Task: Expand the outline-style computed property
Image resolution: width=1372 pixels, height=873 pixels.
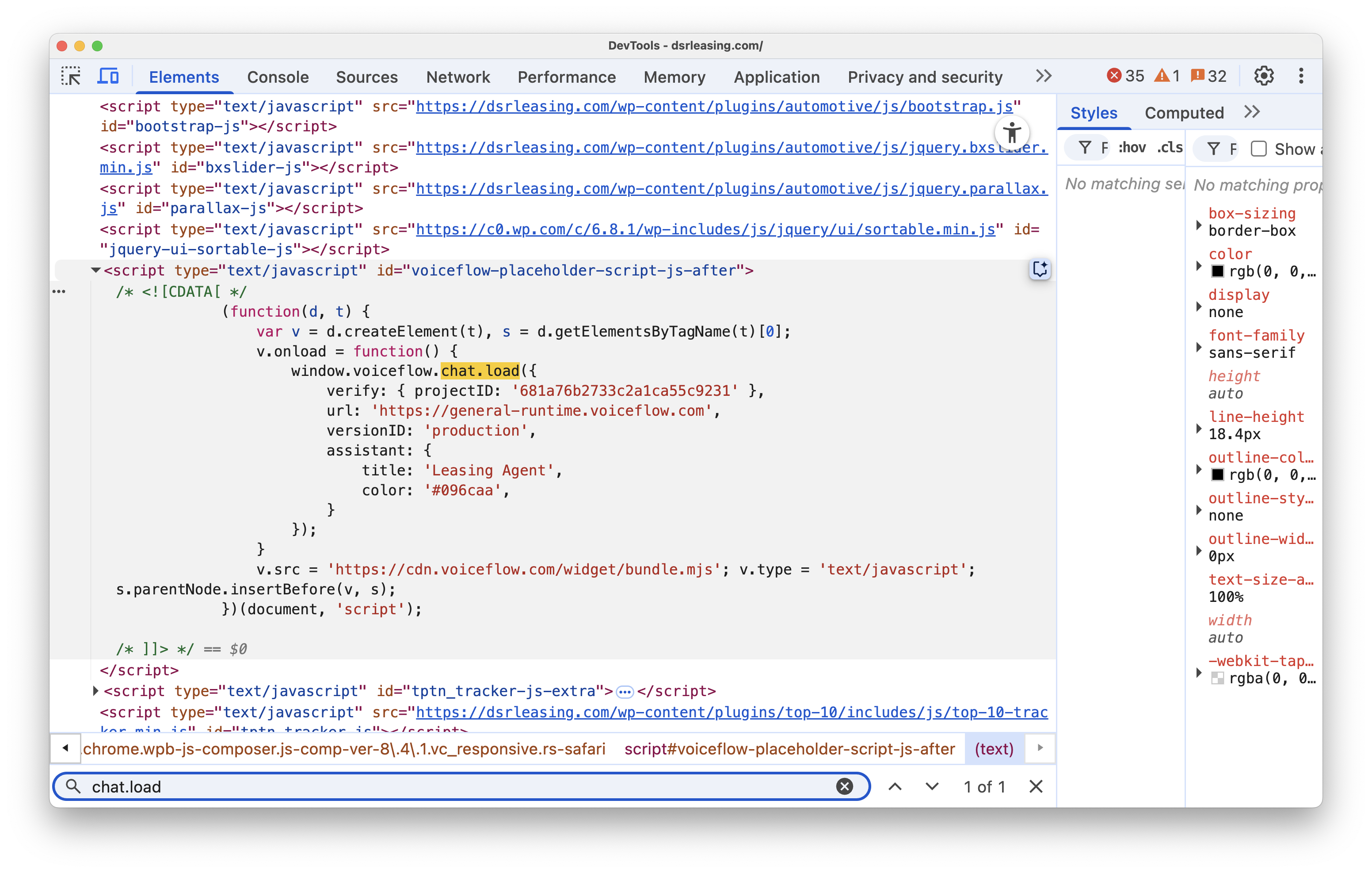Action: click(x=1199, y=510)
